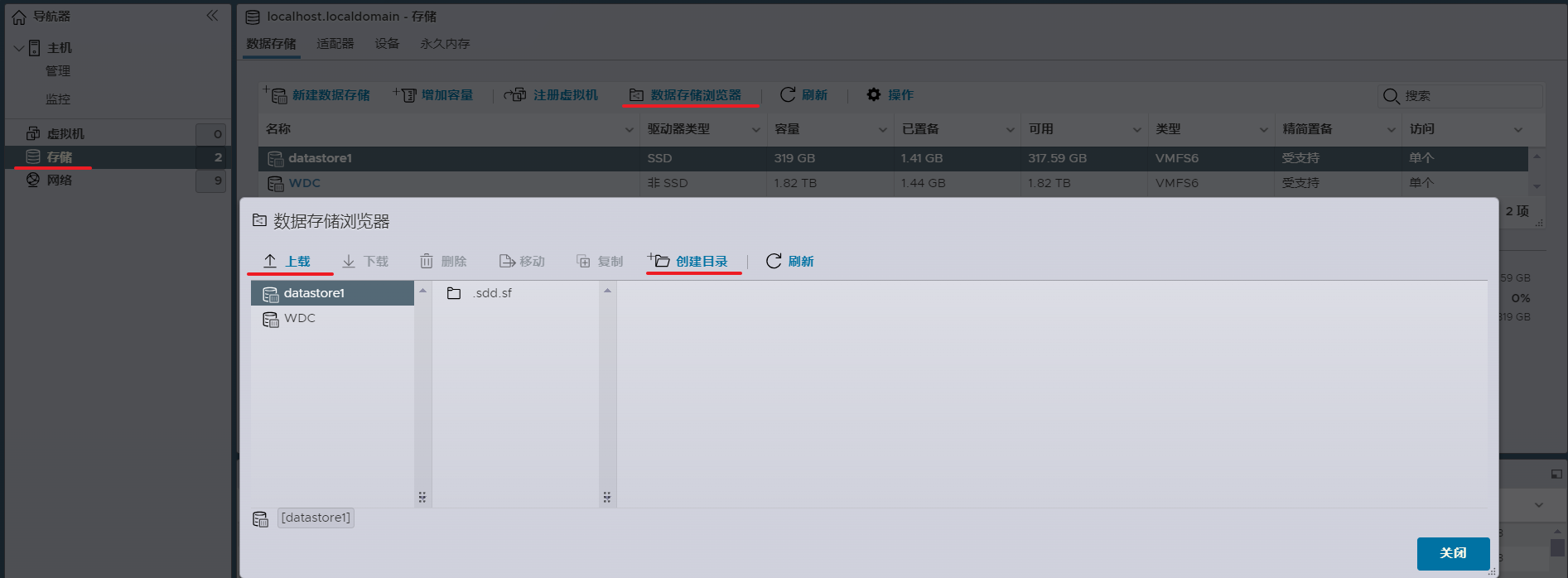The width and height of the screenshot is (1568, 578).
Task: Click the New datastore icon
Action: 277,95
